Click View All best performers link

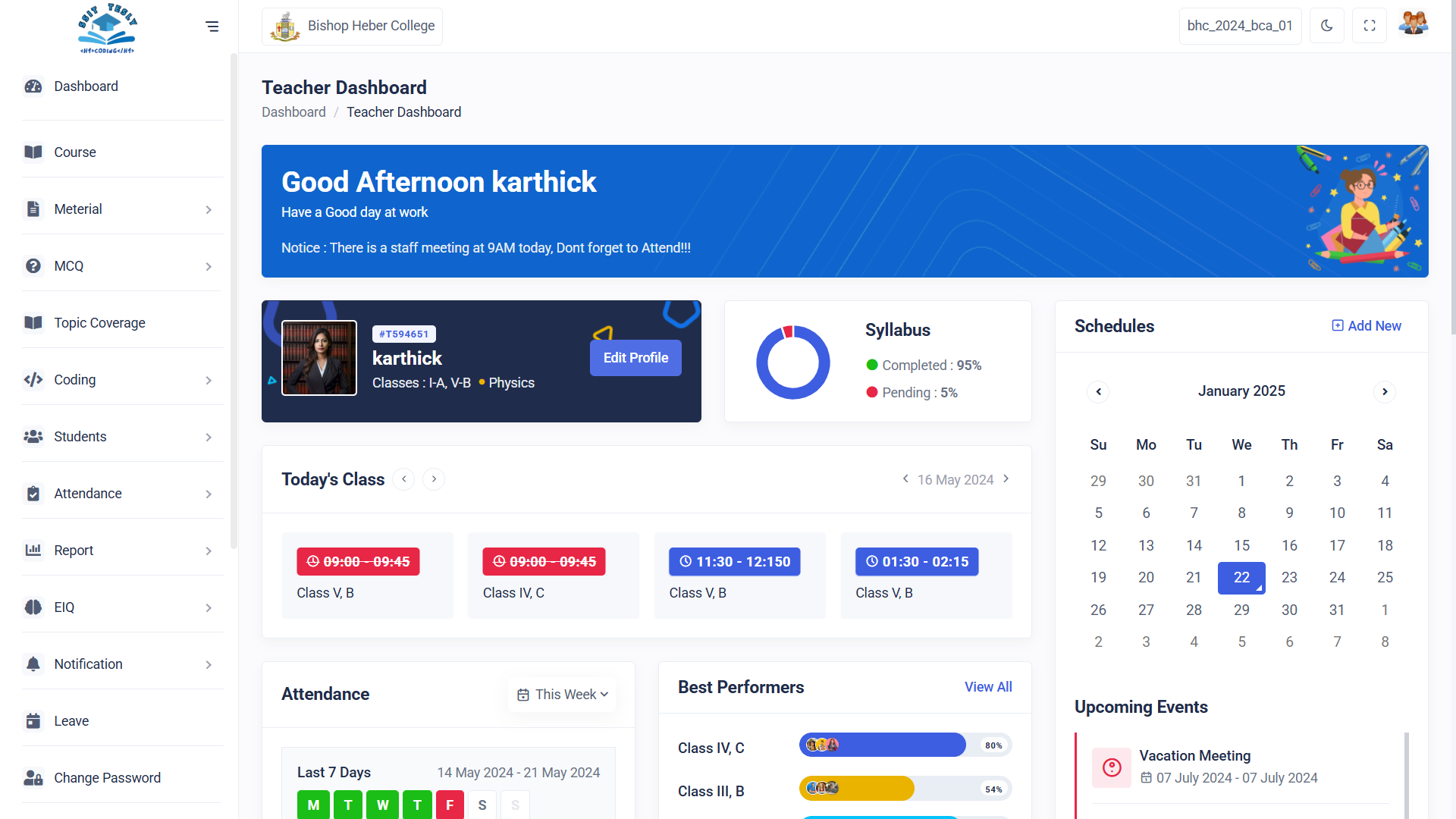point(988,687)
